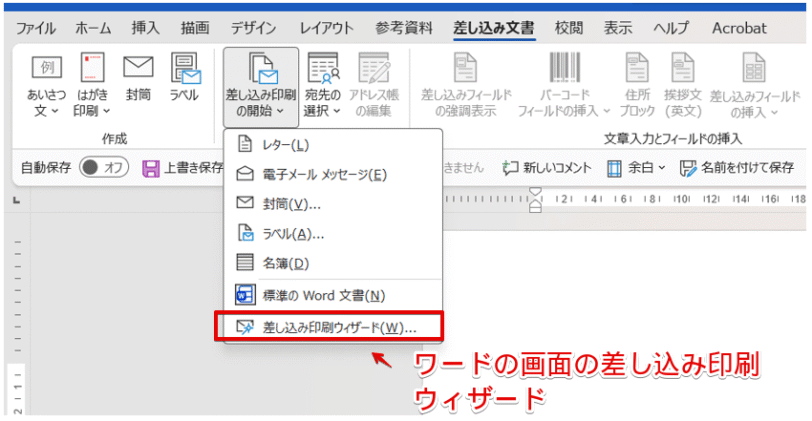The width and height of the screenshot is (812, 421).
Task: Choose レター(L) from the menu
Action: [333, 144]
